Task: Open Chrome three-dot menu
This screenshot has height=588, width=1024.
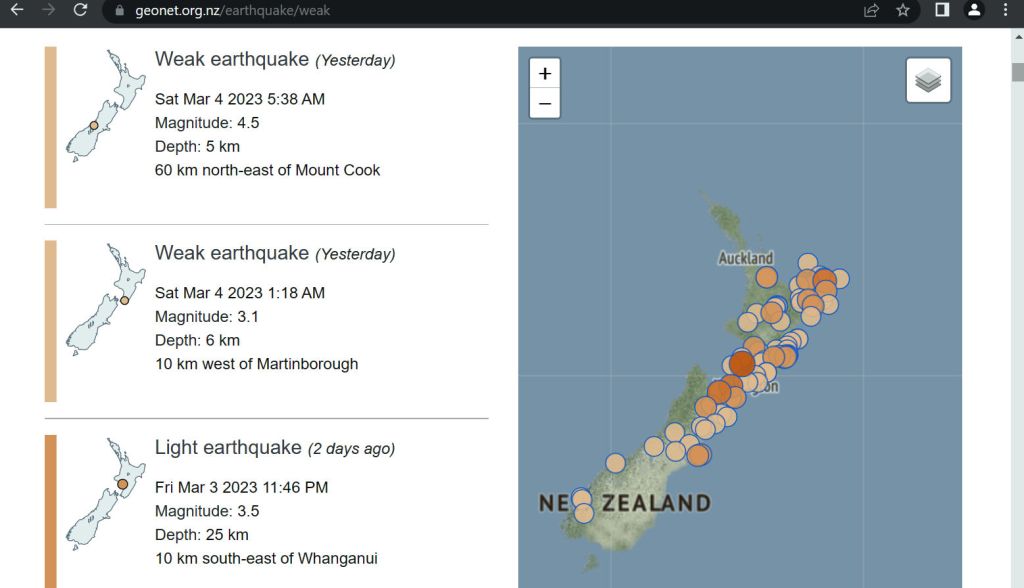Action: click(x=1005, y=11)
